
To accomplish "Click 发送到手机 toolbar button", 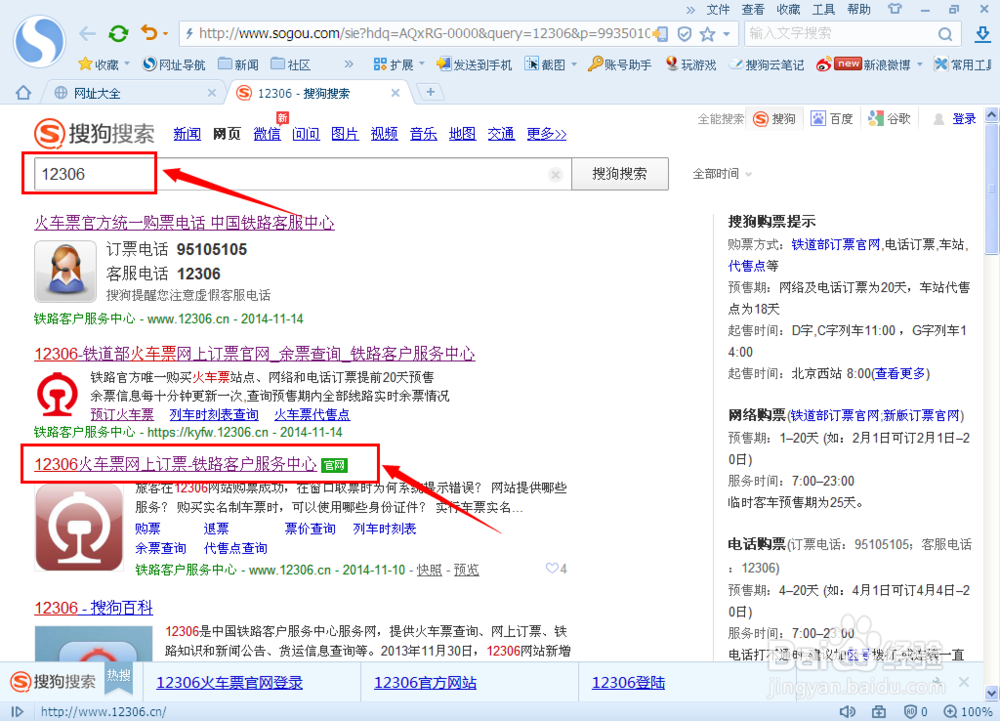I will pos(474,64).
